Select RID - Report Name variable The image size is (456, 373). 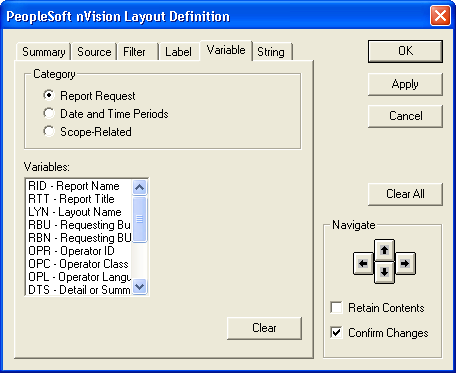79,186
